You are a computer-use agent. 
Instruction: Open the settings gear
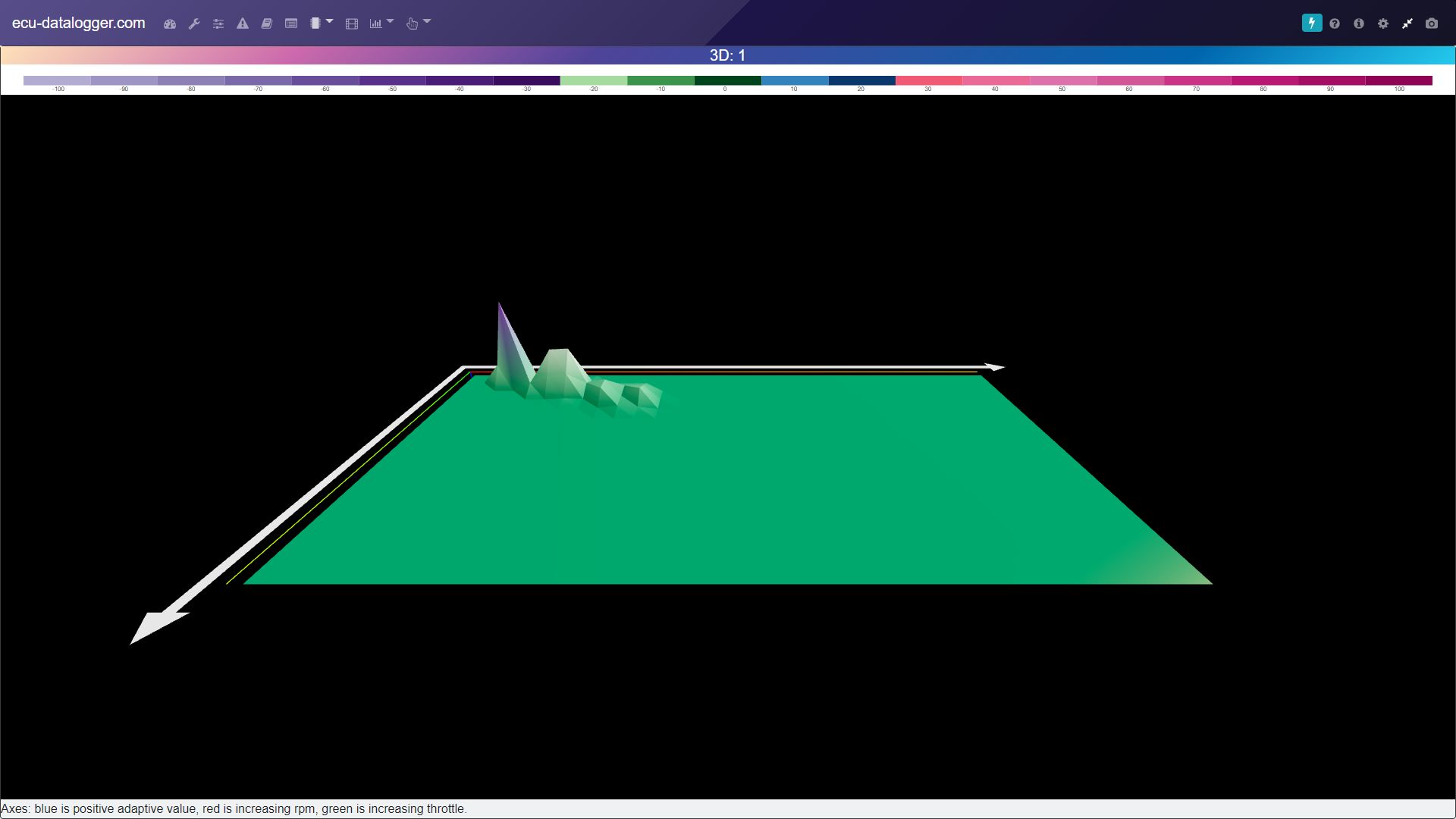pyautogui.click(x=1383, y=24)
